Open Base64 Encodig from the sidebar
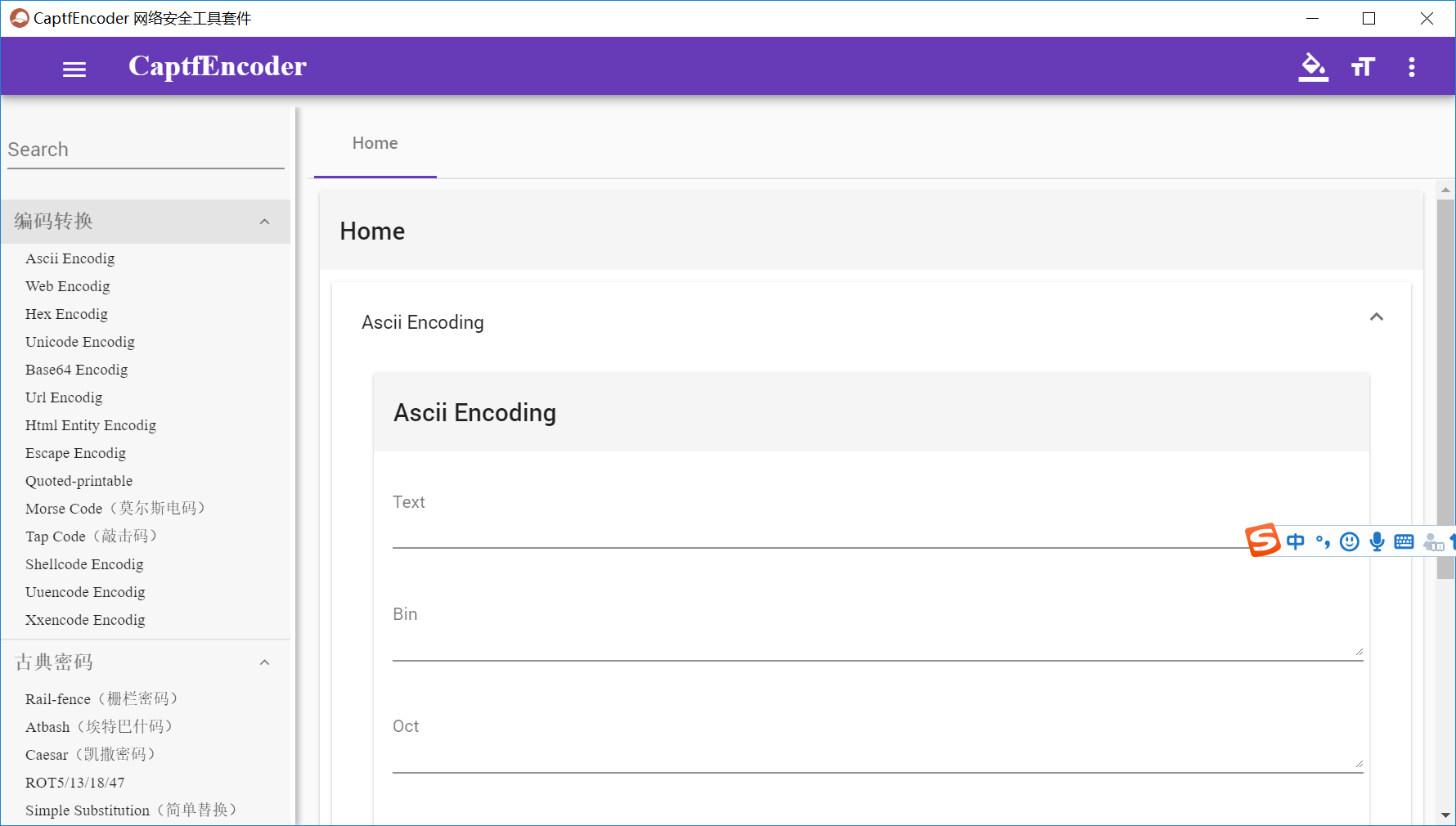 coord(76,370)
